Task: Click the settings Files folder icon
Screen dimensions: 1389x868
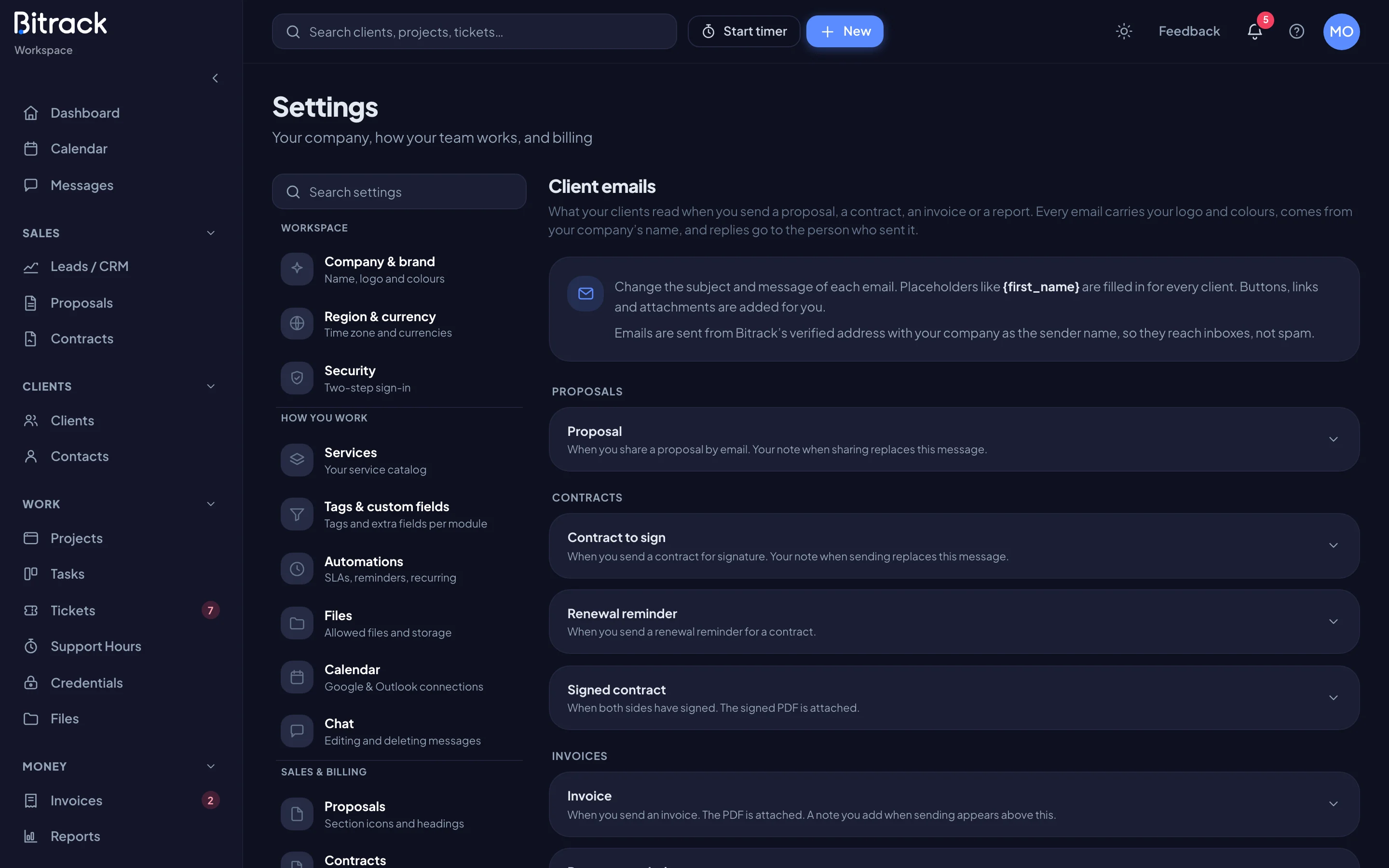Action: [x=297, y=623]
